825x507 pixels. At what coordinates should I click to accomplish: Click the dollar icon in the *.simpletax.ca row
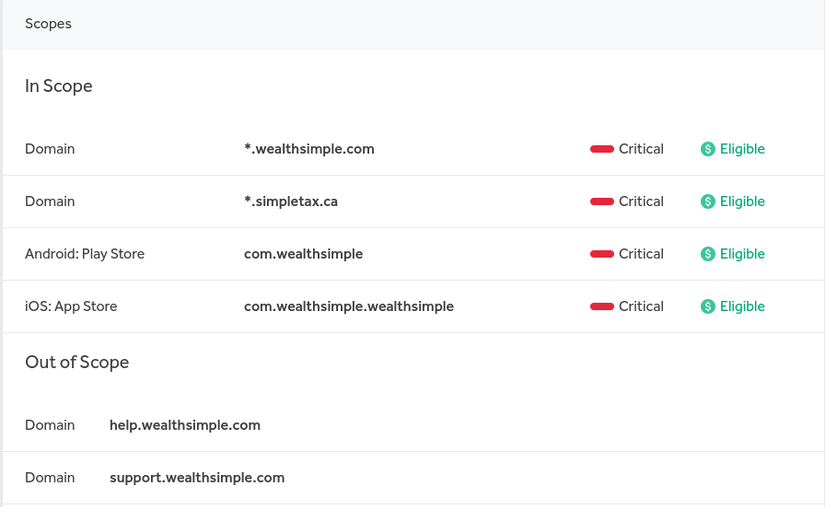point(708,202)
